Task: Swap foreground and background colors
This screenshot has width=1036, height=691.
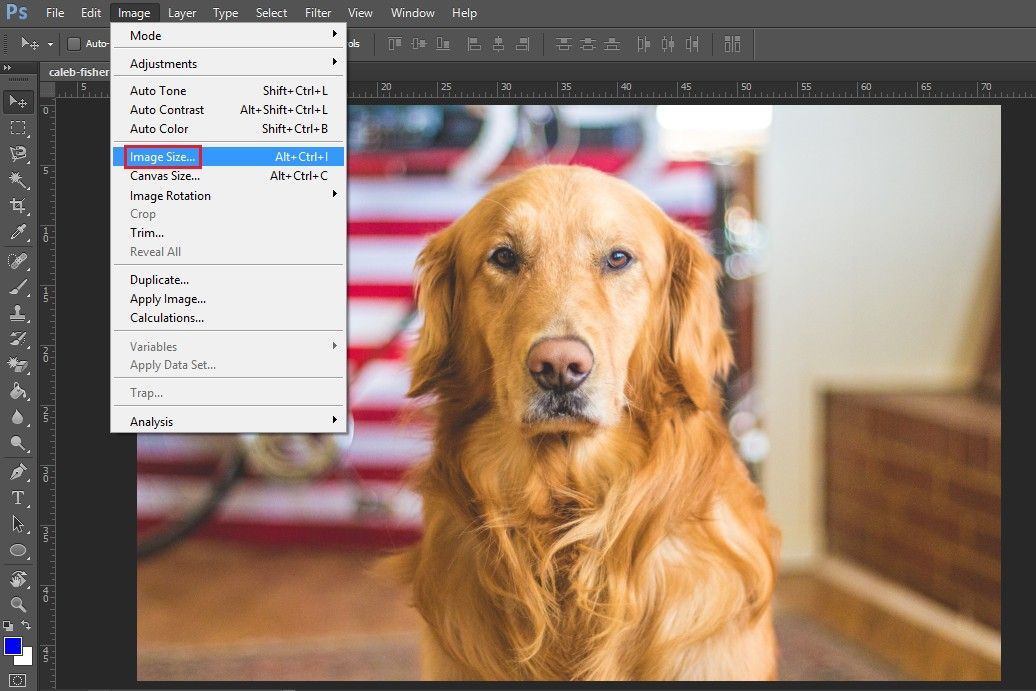Action: coord(27,625)
